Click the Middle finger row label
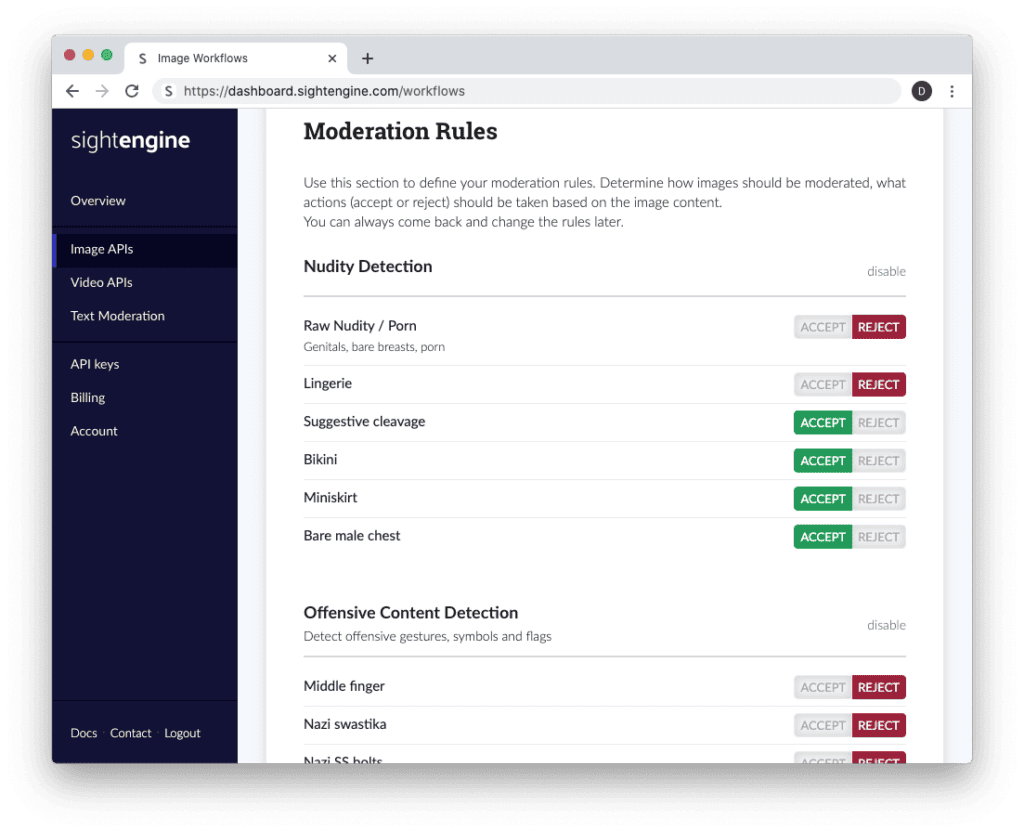 [344, 686]
